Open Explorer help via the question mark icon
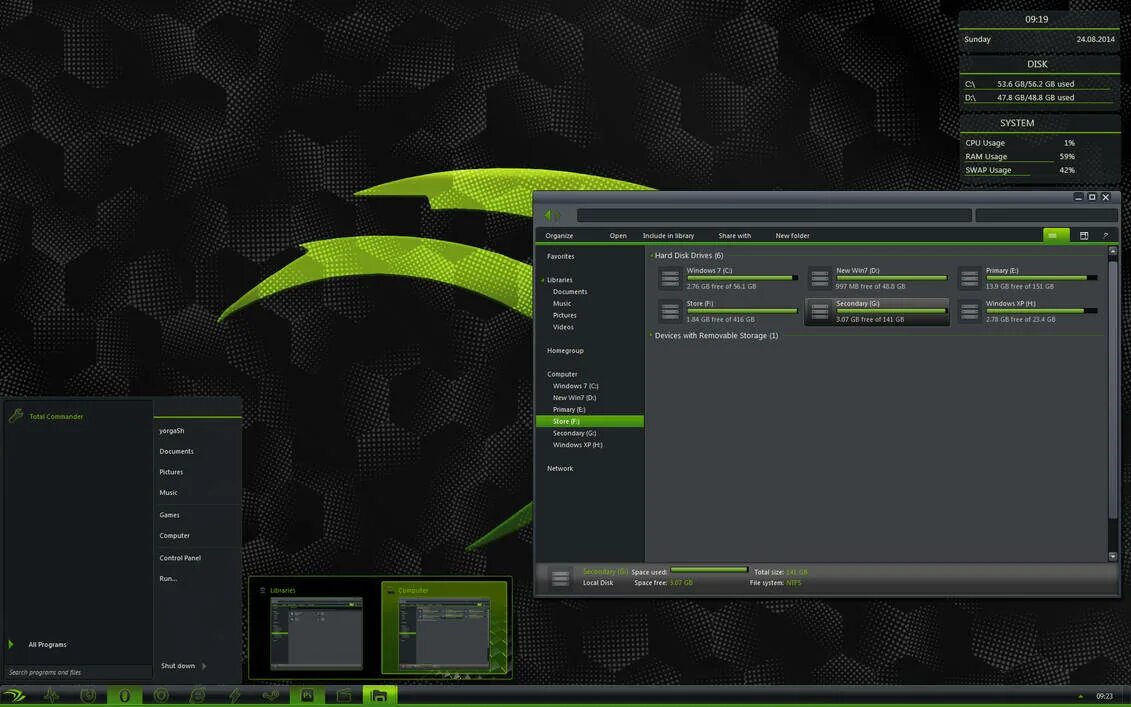This screenshot has width=1131, height=707. (1105, 235)
